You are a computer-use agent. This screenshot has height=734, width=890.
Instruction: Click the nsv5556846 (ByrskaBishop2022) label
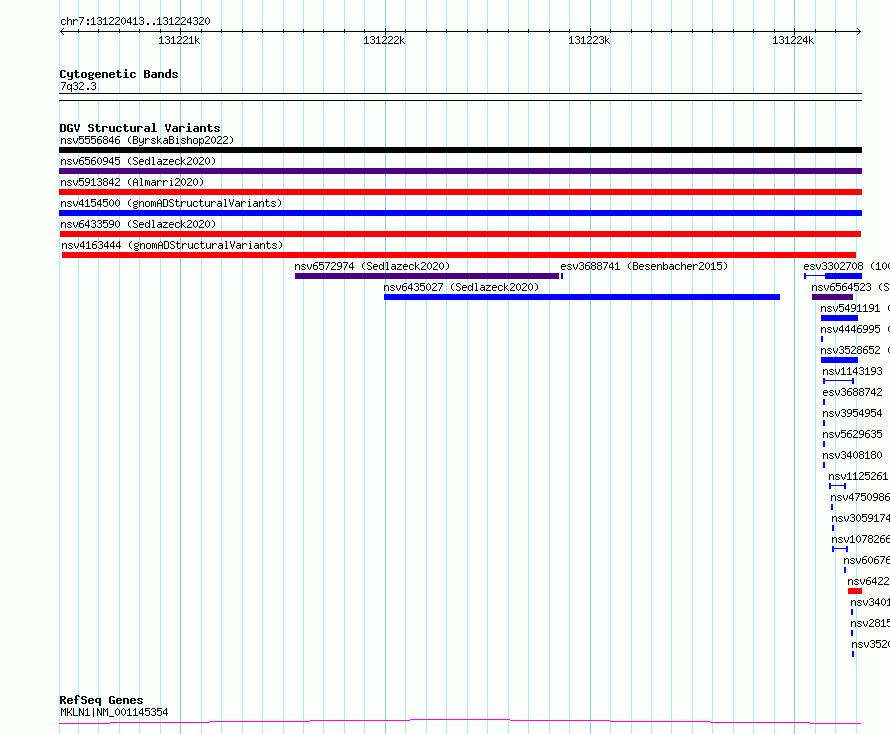[x=147, y=140]
